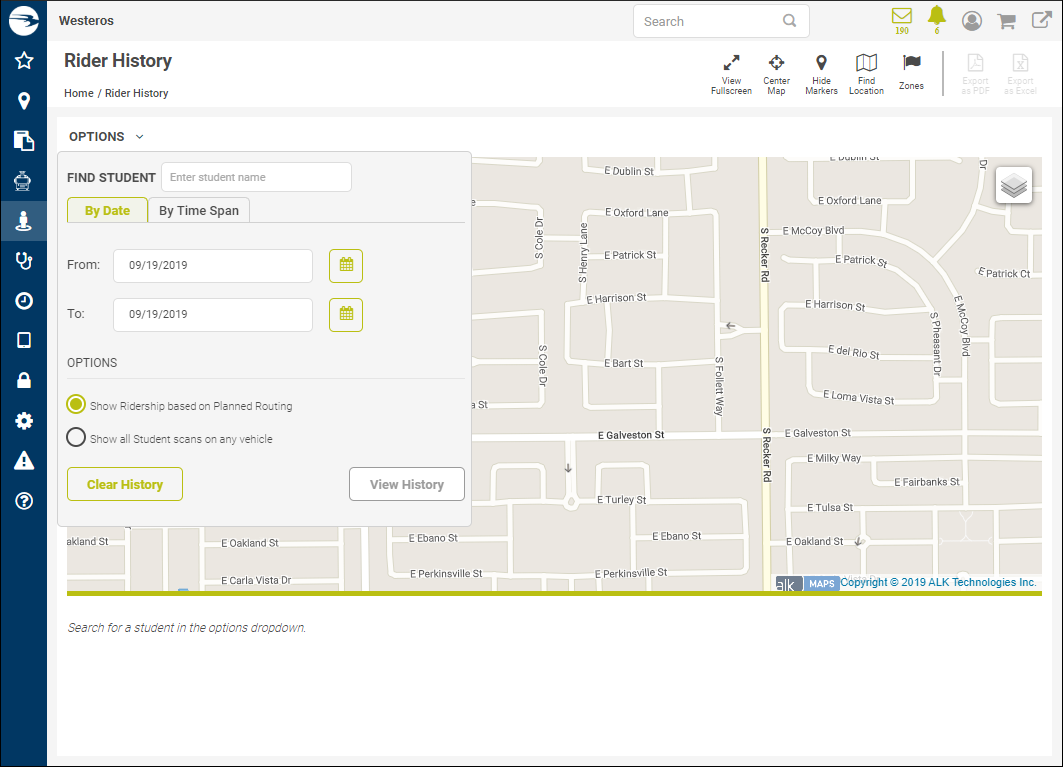
Task: Click the Zones flag tool
Action: click(x=911, y=73)
